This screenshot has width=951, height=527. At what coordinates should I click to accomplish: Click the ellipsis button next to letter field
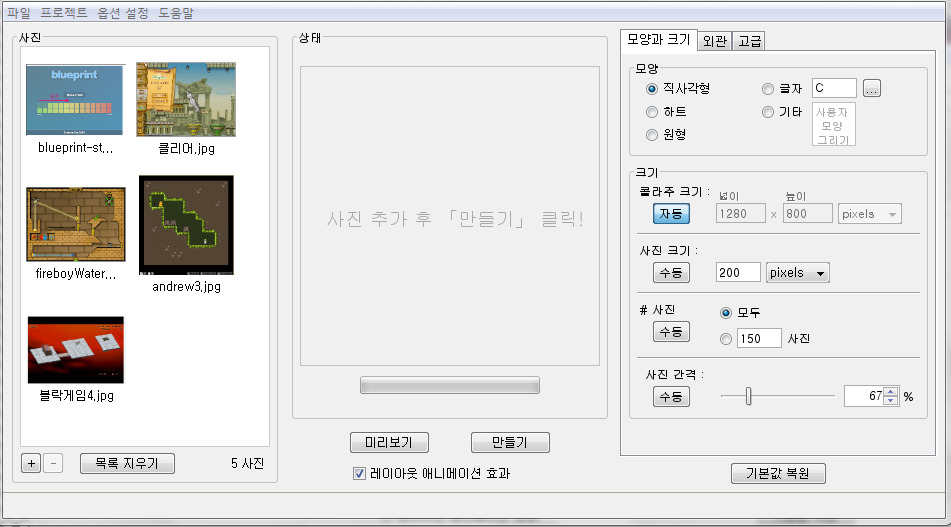point(871,89)
